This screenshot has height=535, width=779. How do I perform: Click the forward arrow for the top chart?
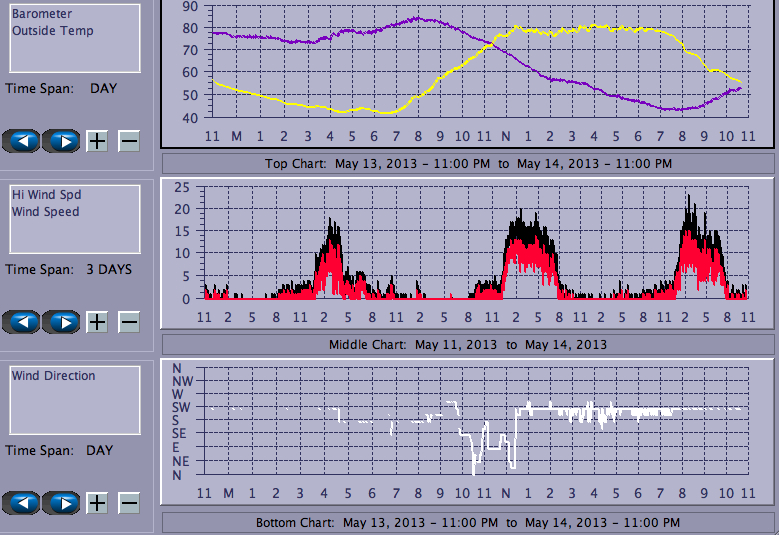[x=62, y=141]
